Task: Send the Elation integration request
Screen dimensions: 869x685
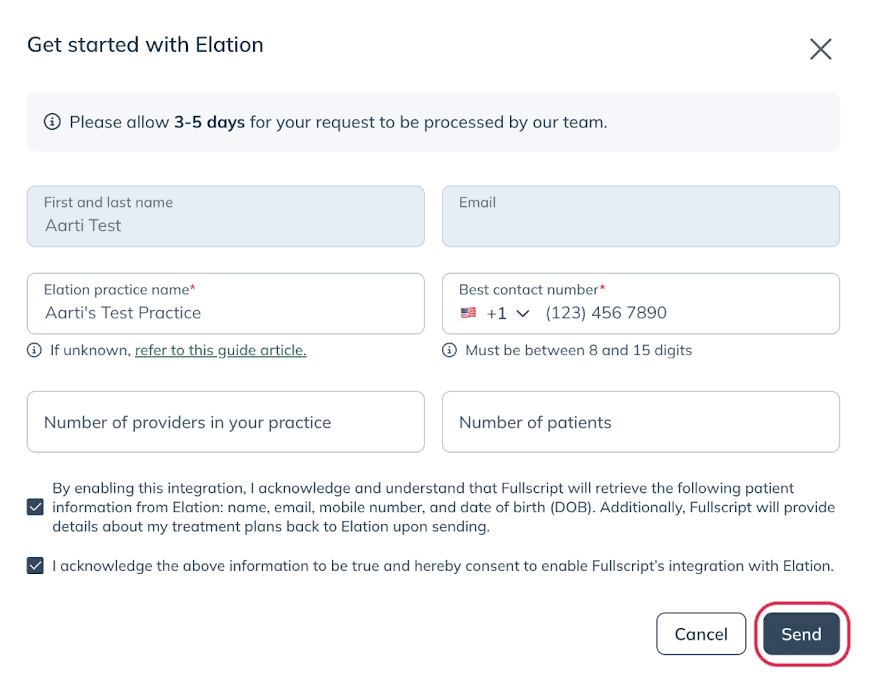Action: 801,634
